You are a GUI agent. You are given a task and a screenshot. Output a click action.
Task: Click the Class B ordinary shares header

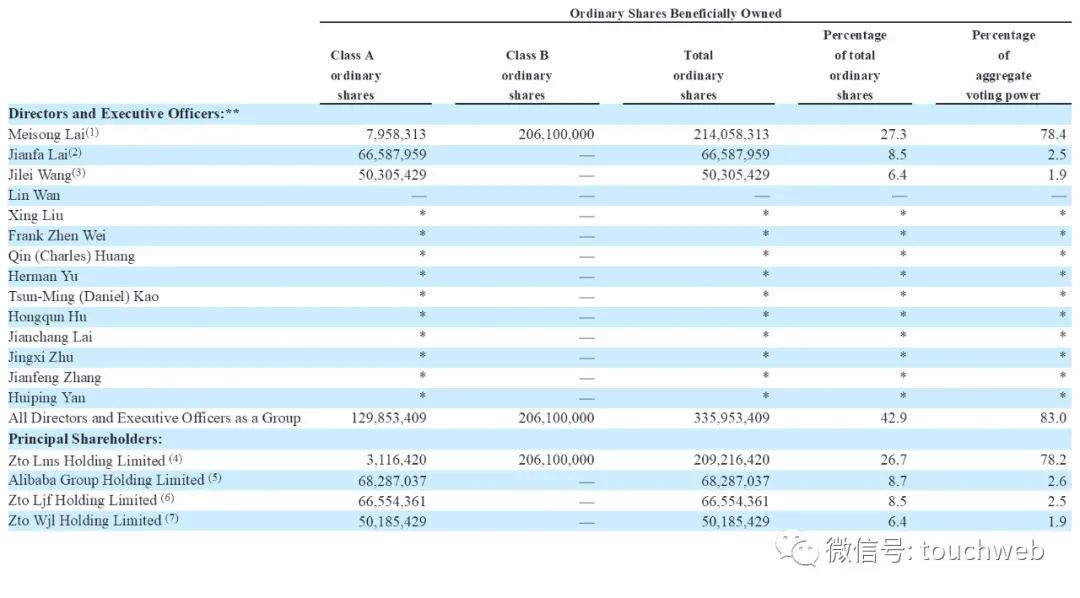tap(527, 75)
